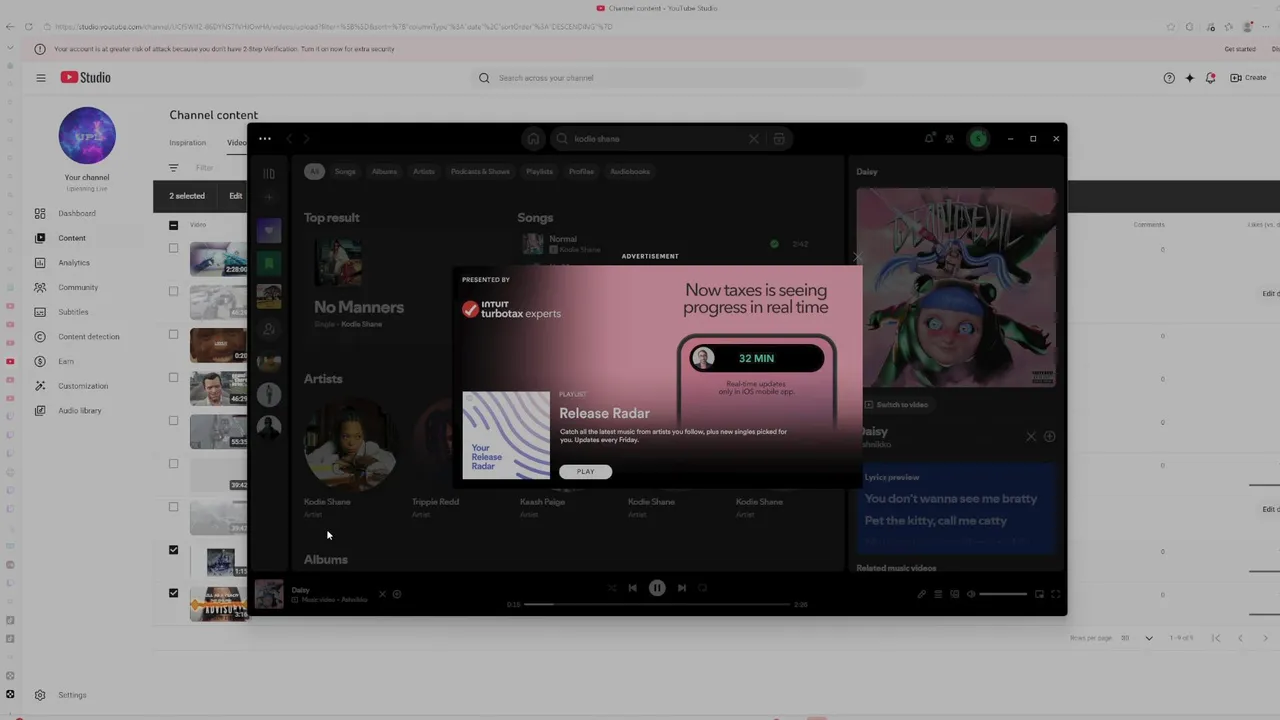
Task: Skip to next track in Spotify
Action: (682, 588)
